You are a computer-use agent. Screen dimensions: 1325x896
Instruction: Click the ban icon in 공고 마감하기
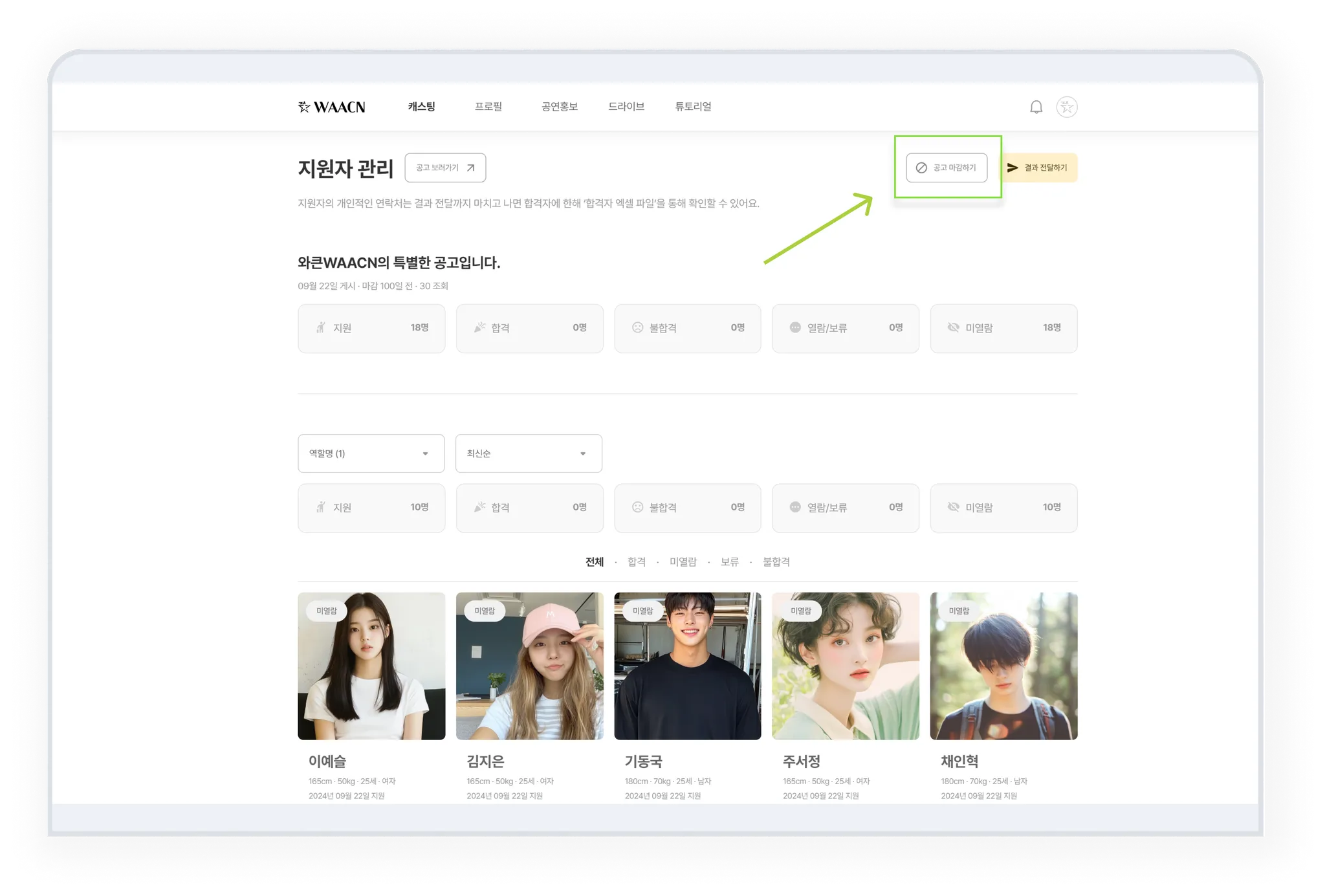[921, 168]
